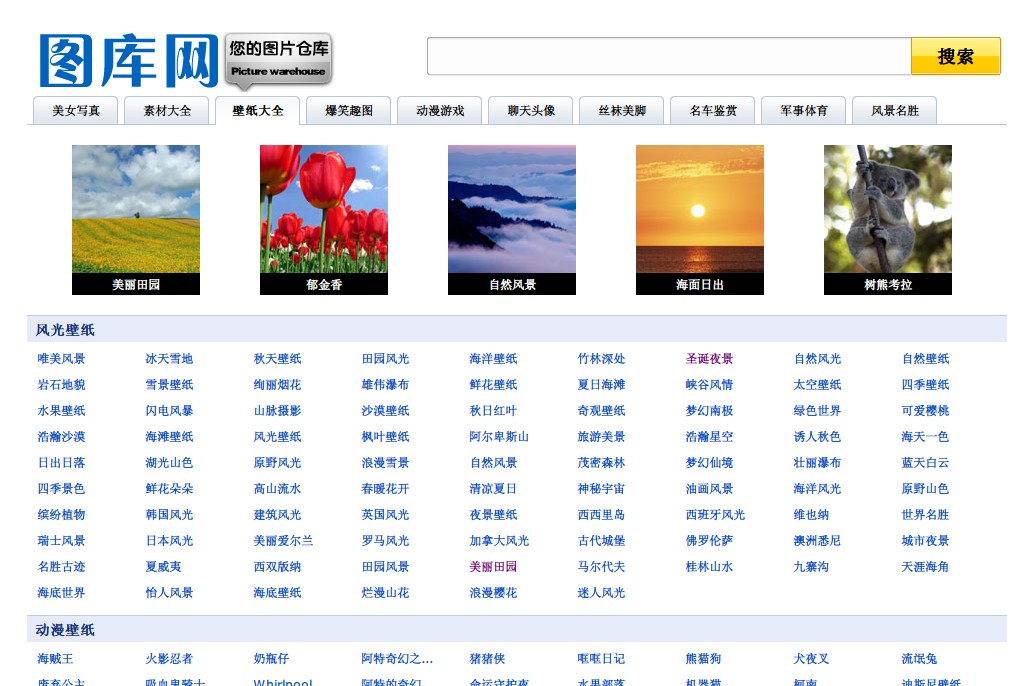1030x686 pixels.
Task: Open the 加拿大风光 link
Action: [x=499, y=541]
